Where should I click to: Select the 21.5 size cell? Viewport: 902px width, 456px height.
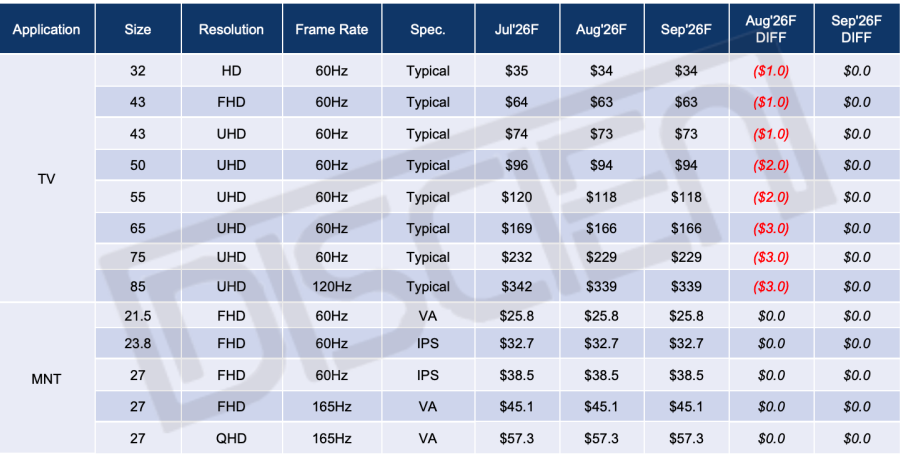point(138,316)
